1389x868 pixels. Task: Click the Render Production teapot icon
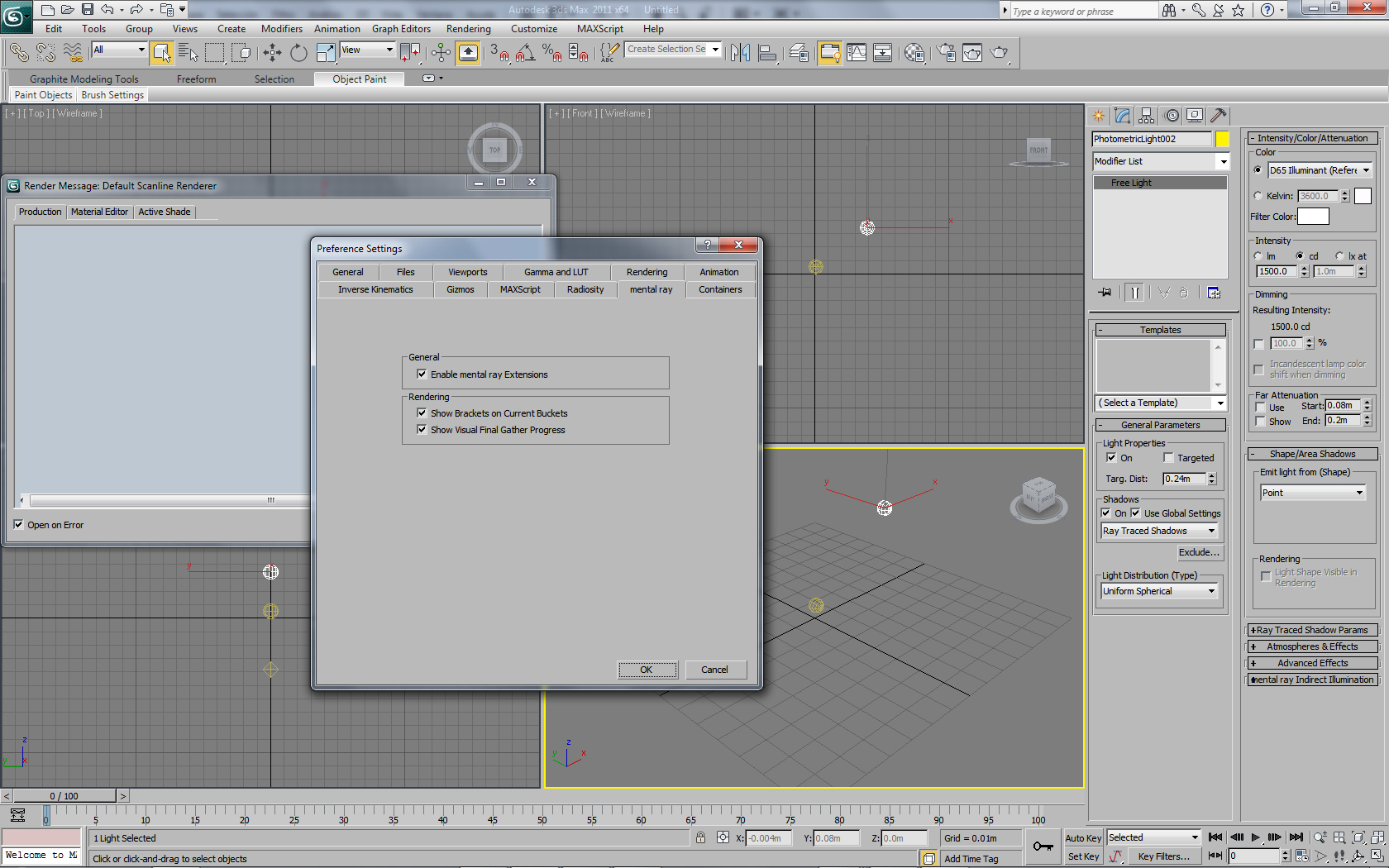pos(1000,53)
